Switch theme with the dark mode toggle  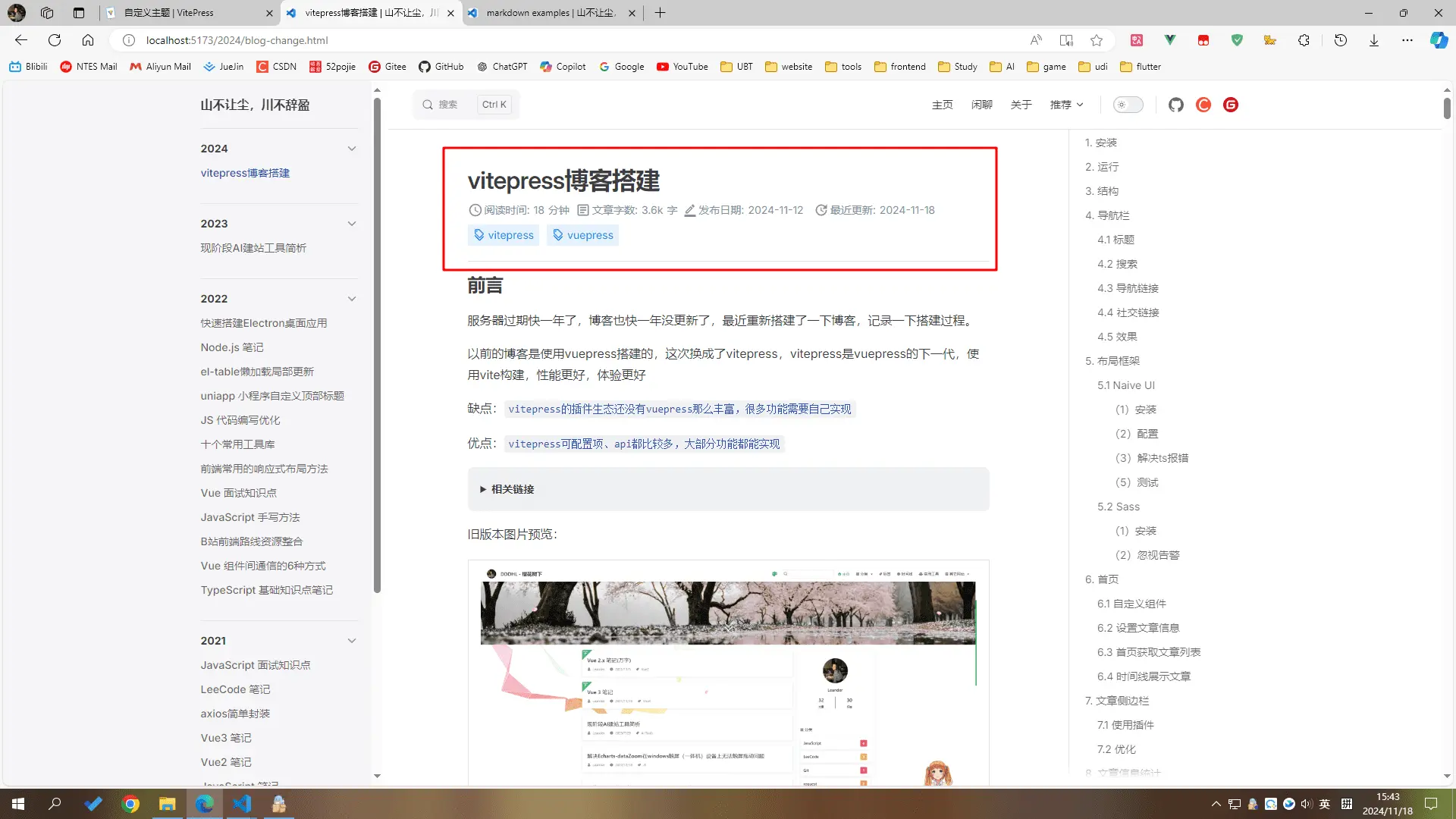[1128, 105]
